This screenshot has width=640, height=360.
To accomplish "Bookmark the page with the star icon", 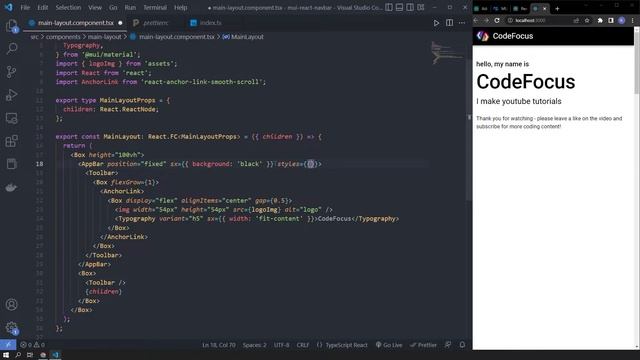I will click(587, 20).
